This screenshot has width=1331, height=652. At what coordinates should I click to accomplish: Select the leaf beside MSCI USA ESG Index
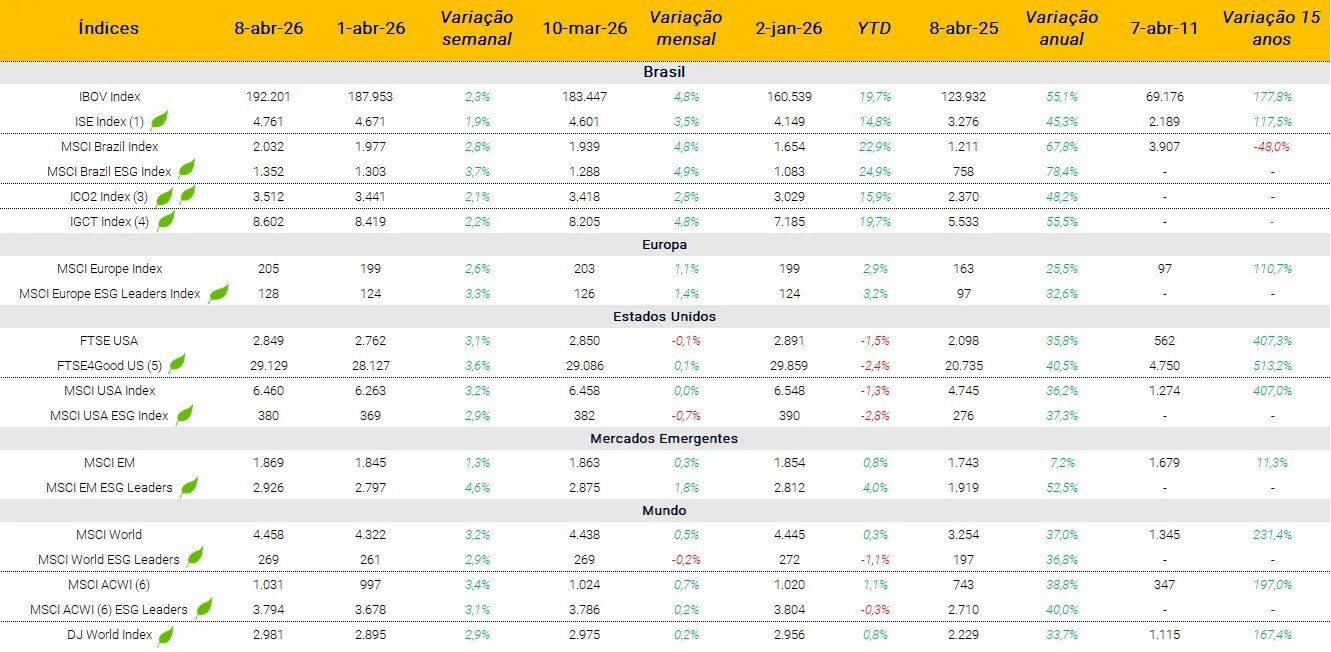click(x=185, y=414)
